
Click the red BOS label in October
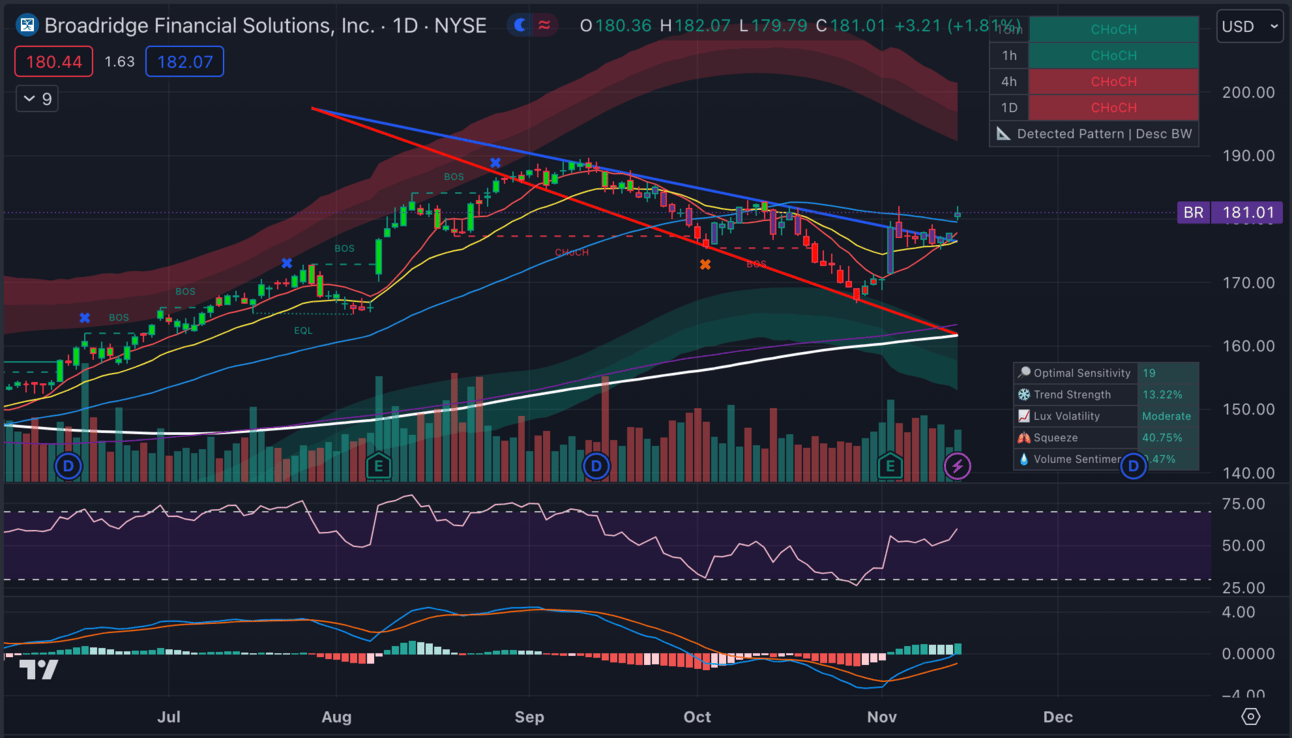click(x=756, y=264)
